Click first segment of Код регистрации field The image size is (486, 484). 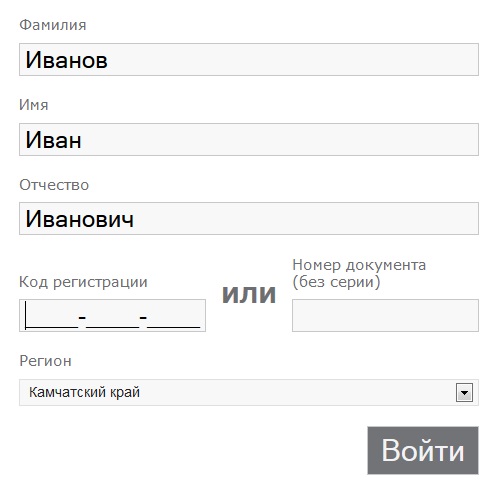click(51, 317)
